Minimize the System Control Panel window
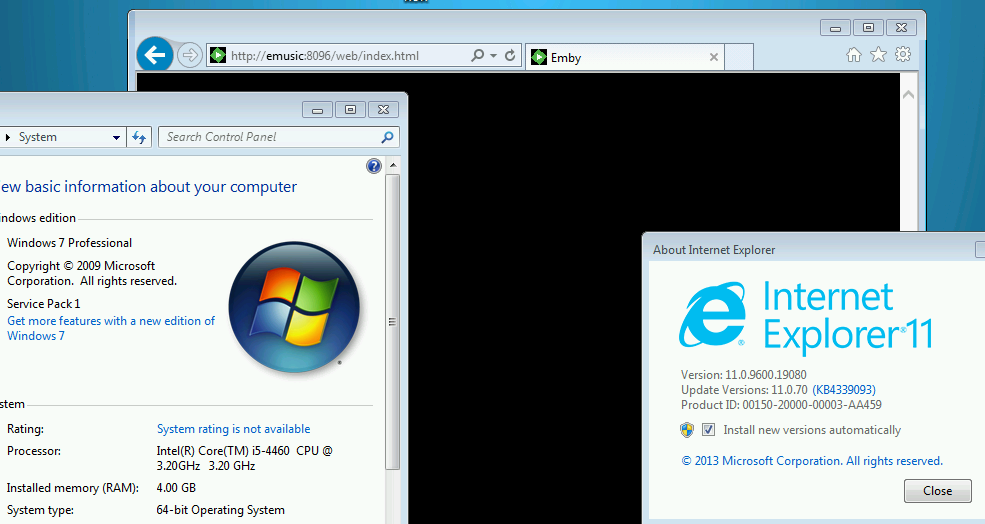Image resolution: width=985 pixels, height=524 pixels. [317, 110]
